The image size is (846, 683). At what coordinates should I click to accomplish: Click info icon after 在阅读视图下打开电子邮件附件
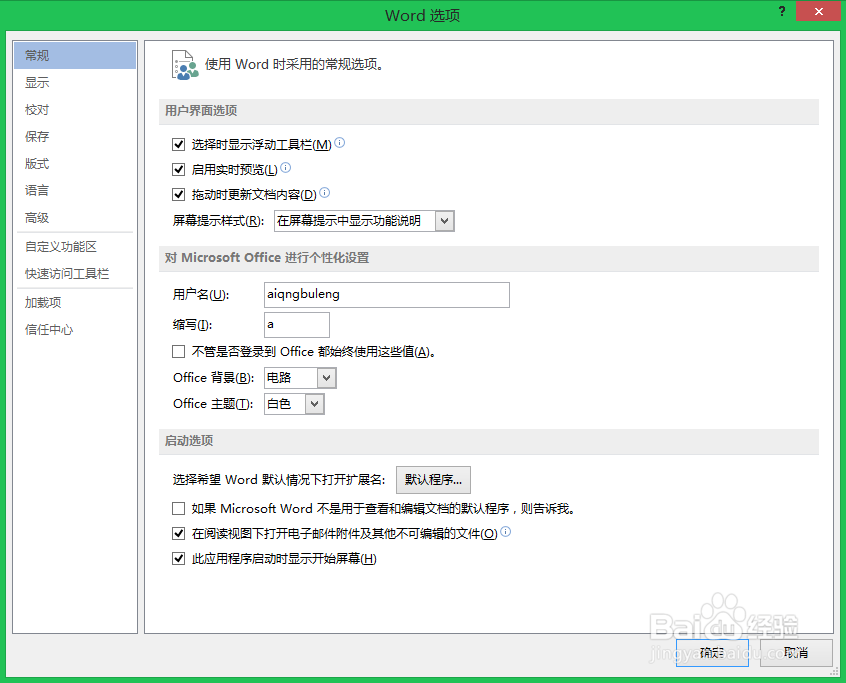[x=506, y=532]
